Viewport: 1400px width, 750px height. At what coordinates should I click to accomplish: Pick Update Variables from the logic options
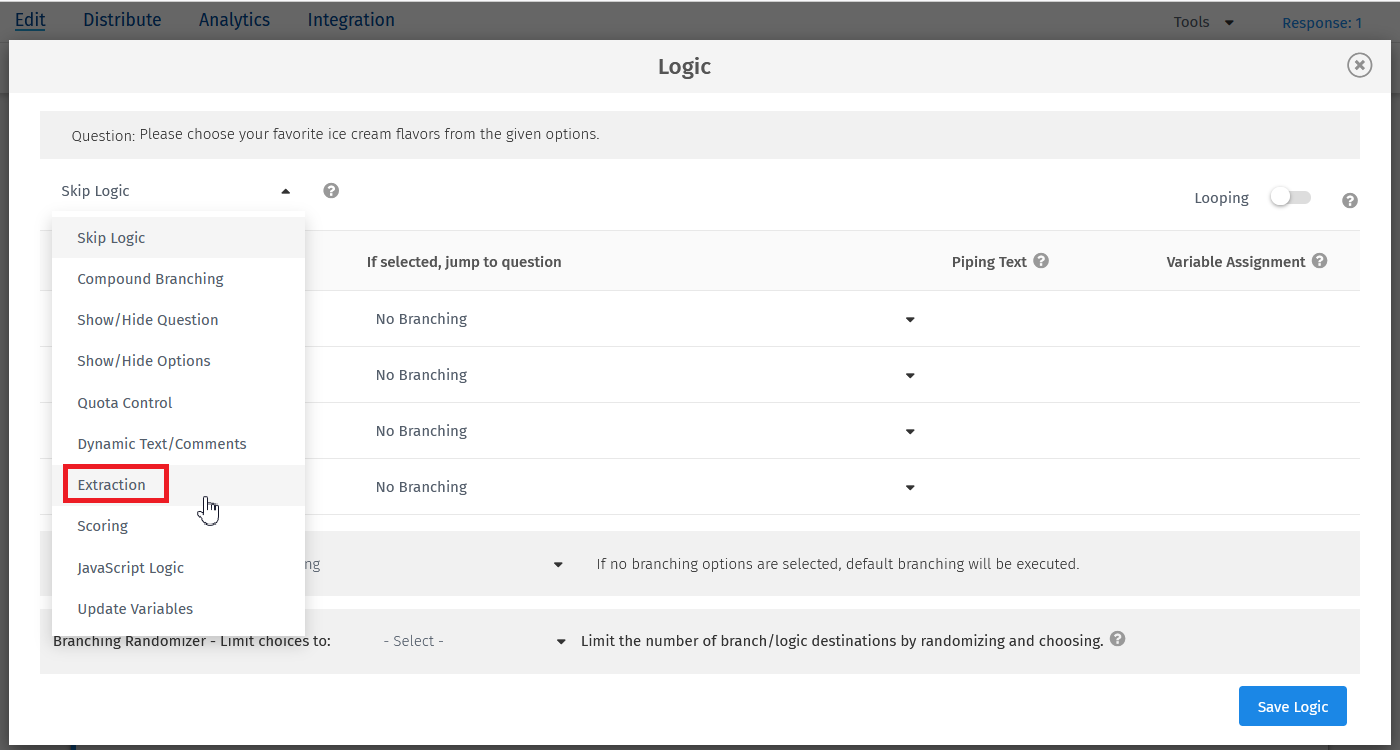click(135, 608)
